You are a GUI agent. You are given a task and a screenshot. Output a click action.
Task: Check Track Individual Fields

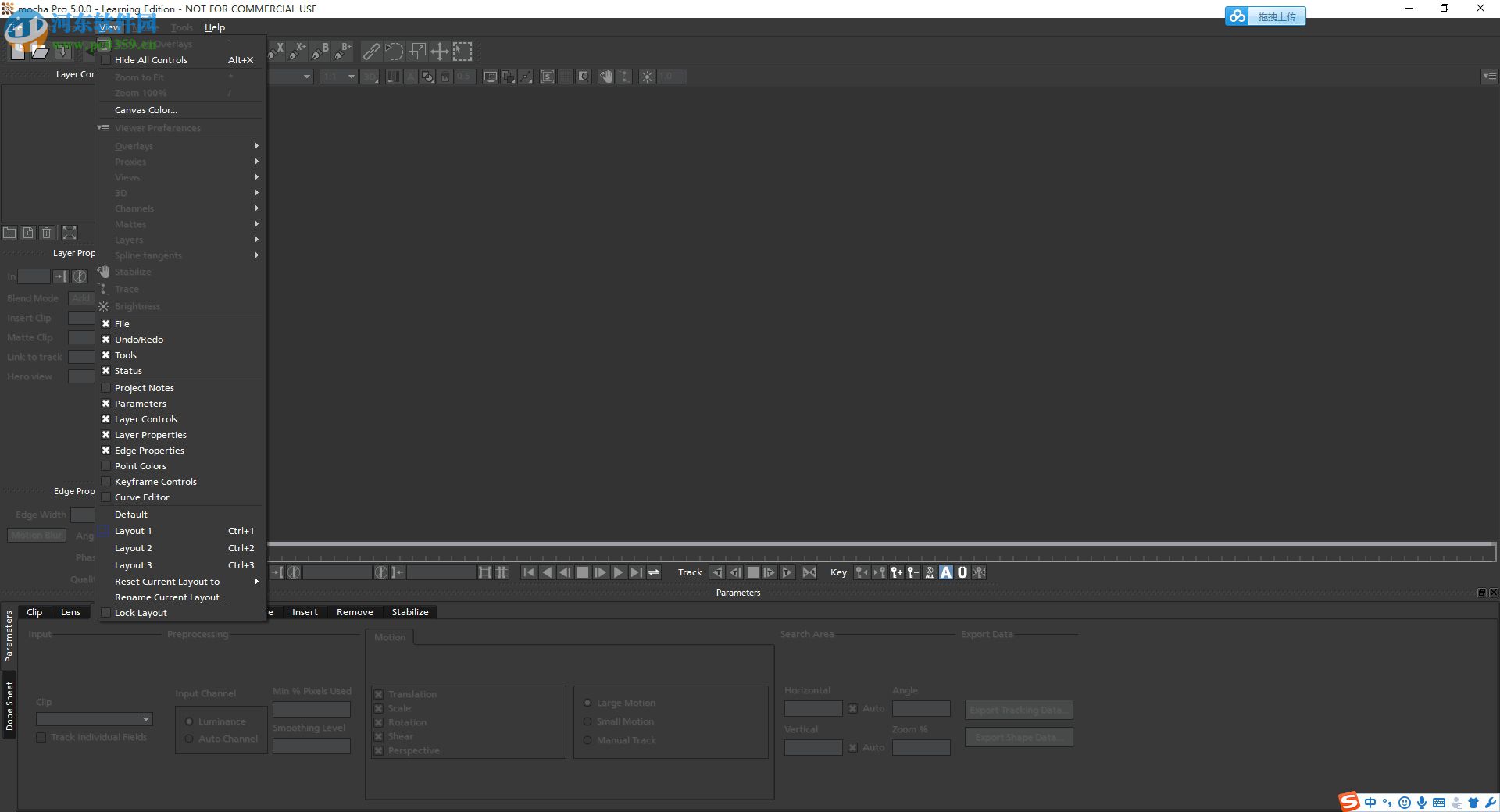(39, 737)
